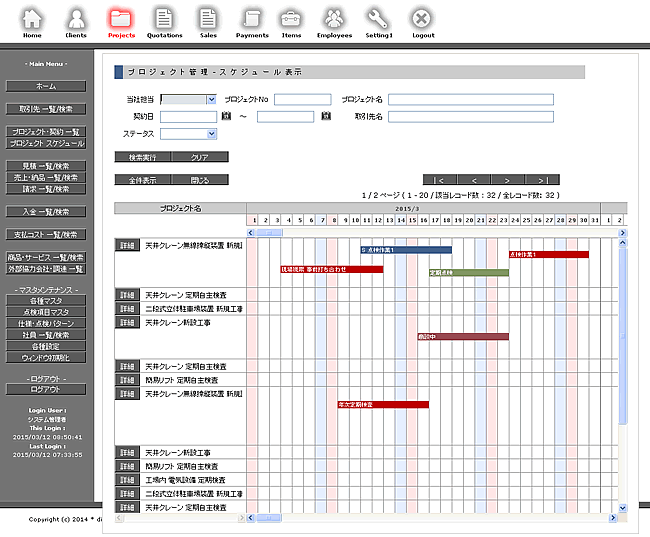This screenshot has height=537, width=650.
Task: Click right arrow of project-name list scrollbar
Action: coord(242,518)
